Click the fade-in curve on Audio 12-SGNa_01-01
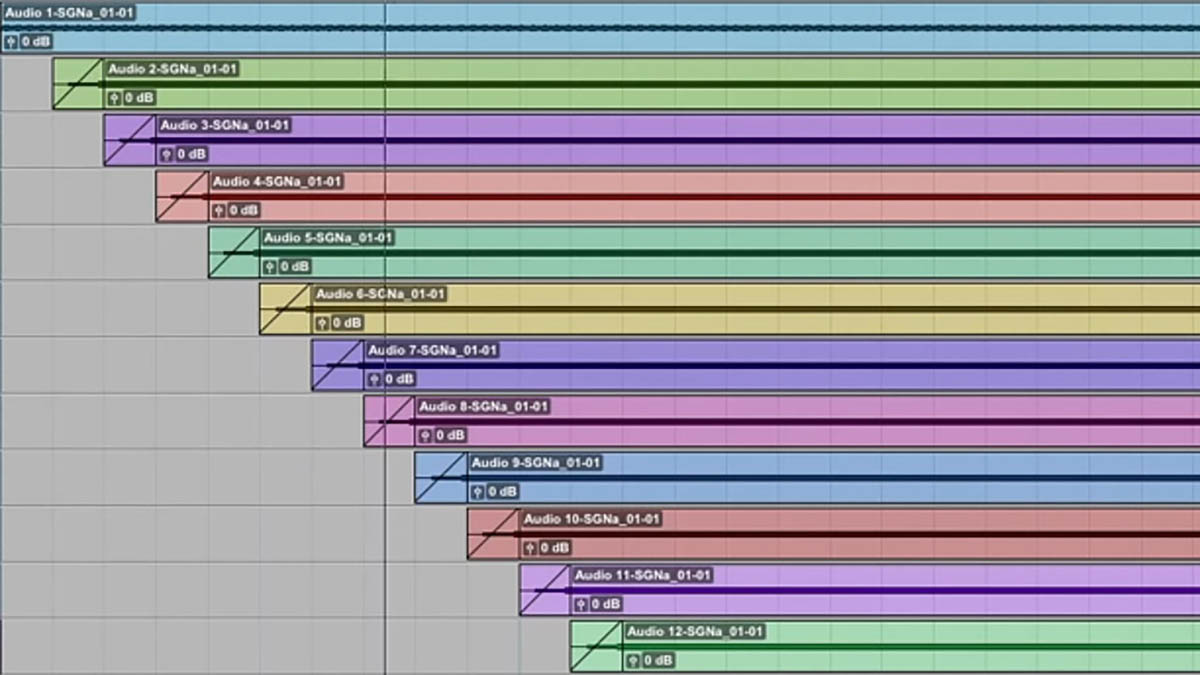The width and height of the screenshot is (1200, 675). (595, 647)
